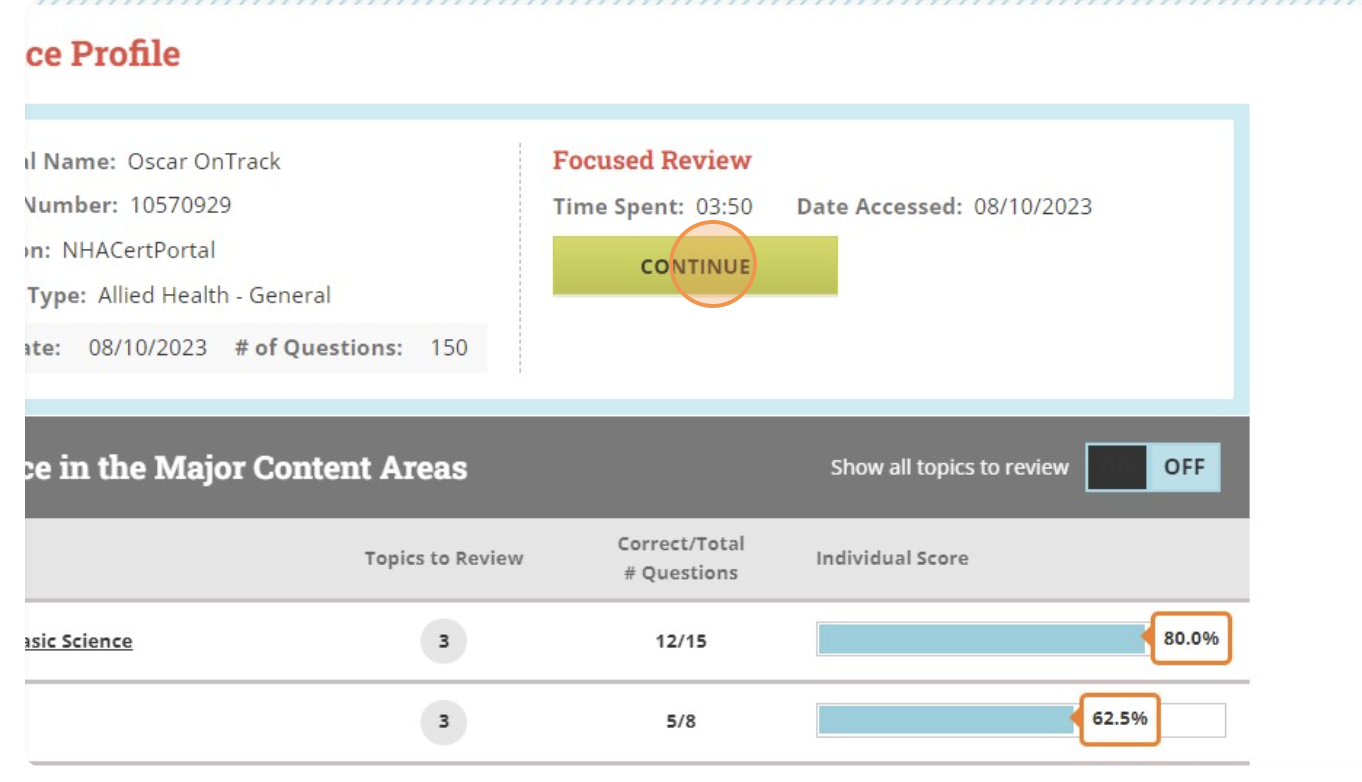
Task: Click the Individual Score column header
Action: (x=892, y=559)
